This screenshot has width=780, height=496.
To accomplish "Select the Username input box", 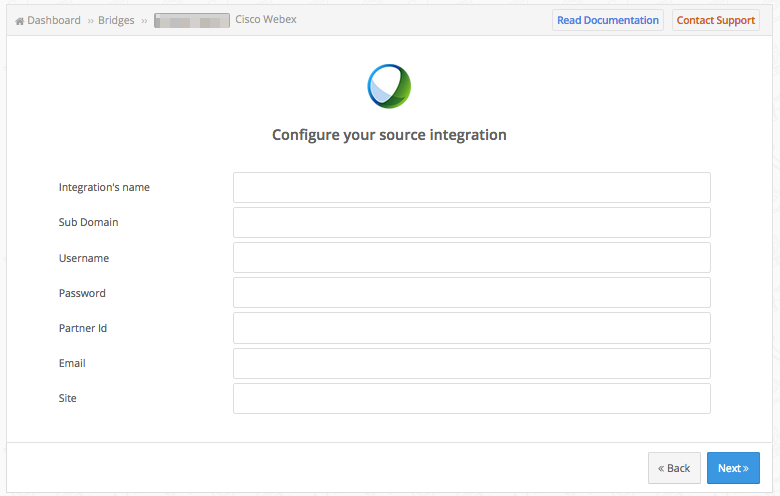I will [472, 258].
